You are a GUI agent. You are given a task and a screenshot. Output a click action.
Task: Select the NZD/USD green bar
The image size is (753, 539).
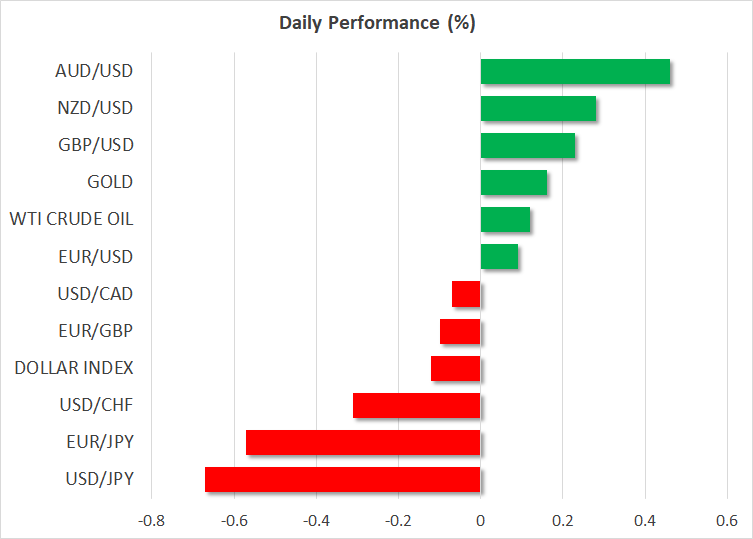coord(538,109)
